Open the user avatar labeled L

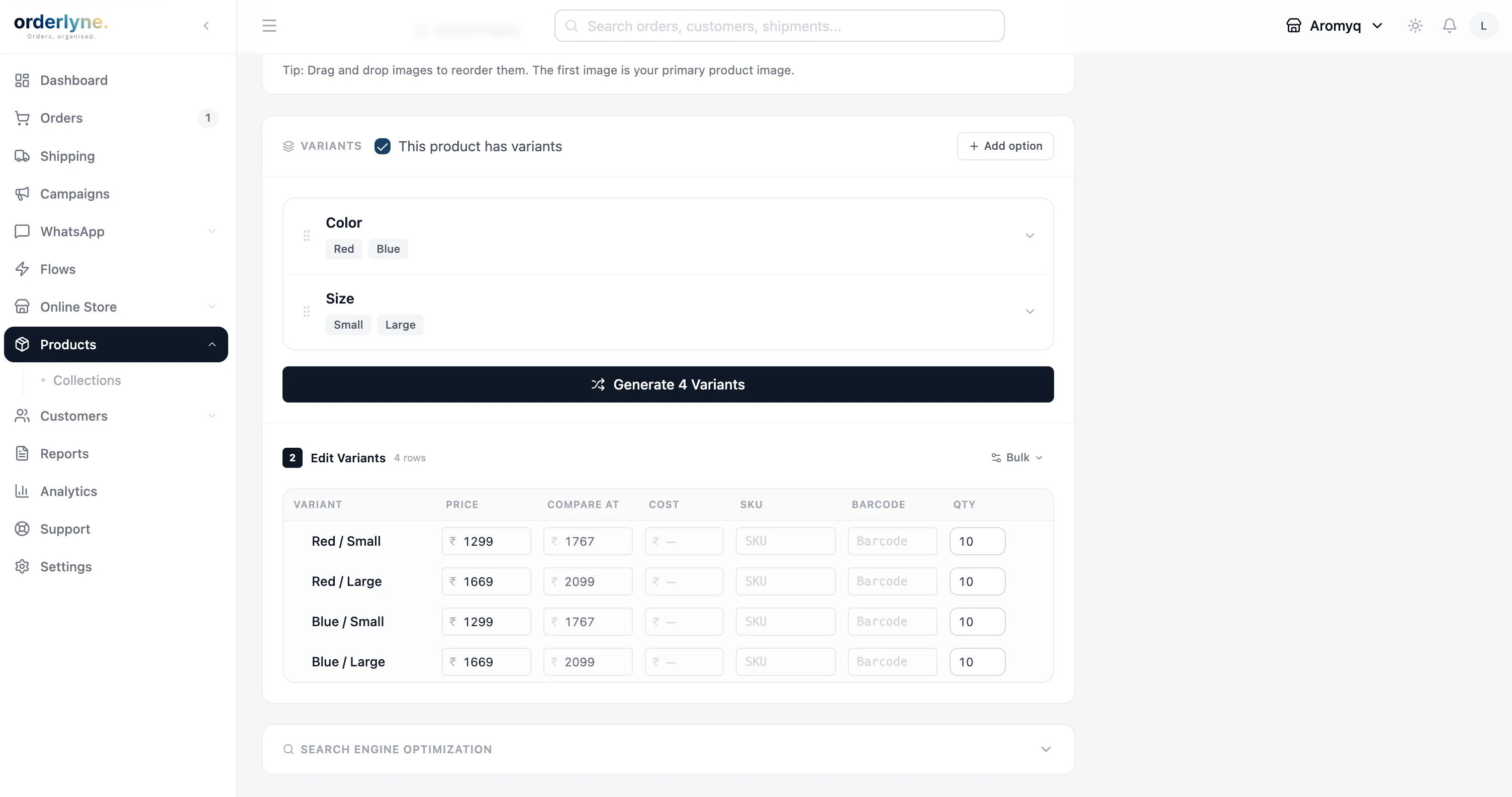1483,26
